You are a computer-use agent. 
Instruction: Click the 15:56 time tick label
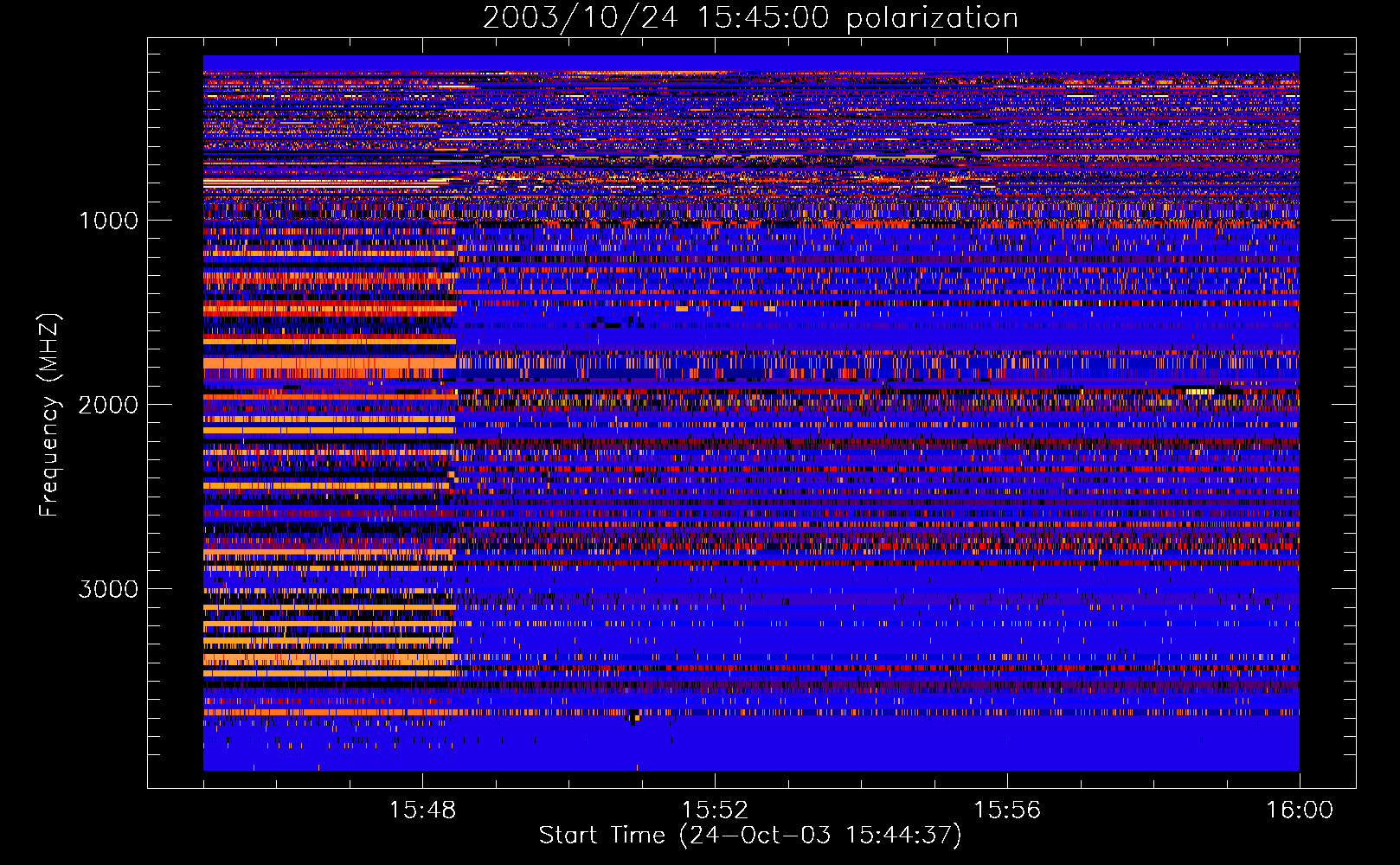(x=1007, y=811)
